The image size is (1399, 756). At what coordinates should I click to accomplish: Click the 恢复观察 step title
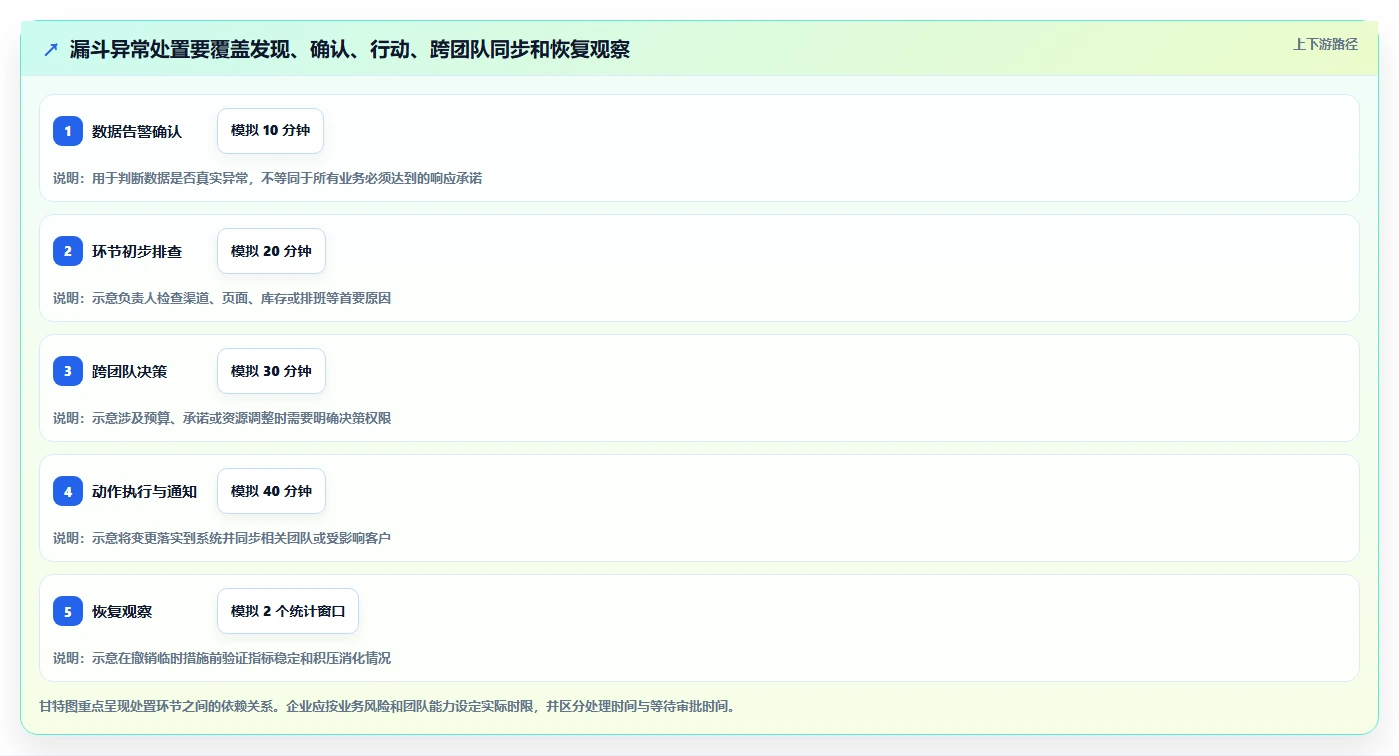122,611
